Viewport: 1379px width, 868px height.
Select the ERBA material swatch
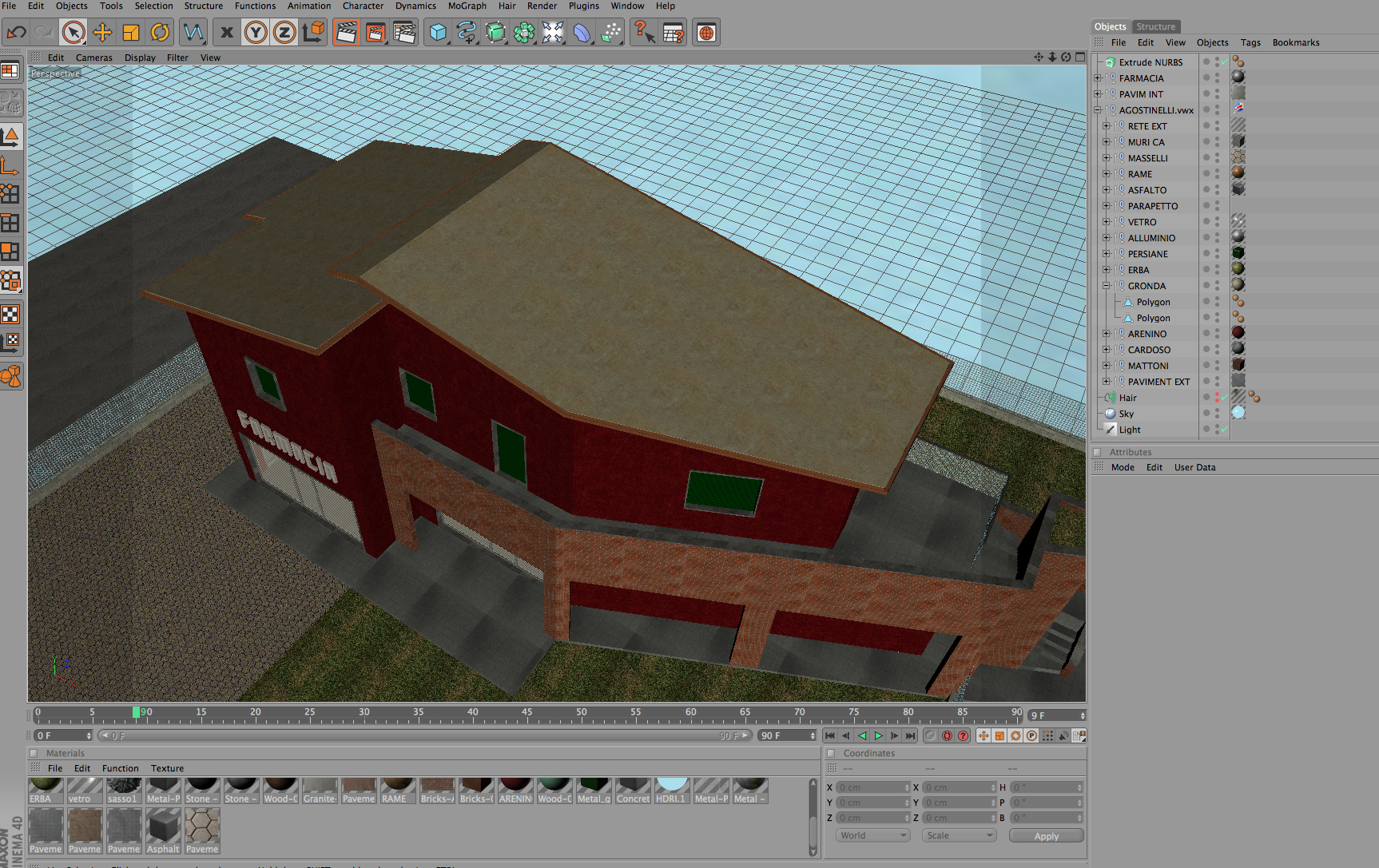tap(46, 791)
